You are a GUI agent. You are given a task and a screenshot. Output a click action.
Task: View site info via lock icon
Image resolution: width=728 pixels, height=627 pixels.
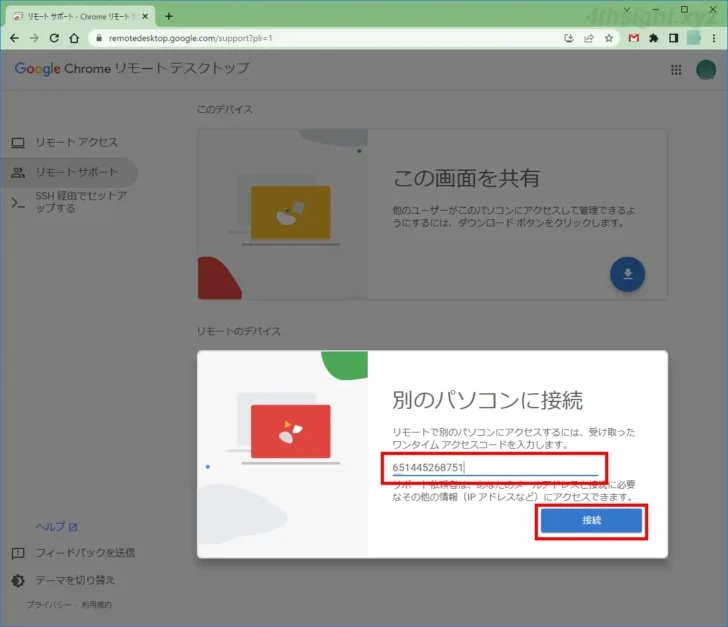point(99,38)
